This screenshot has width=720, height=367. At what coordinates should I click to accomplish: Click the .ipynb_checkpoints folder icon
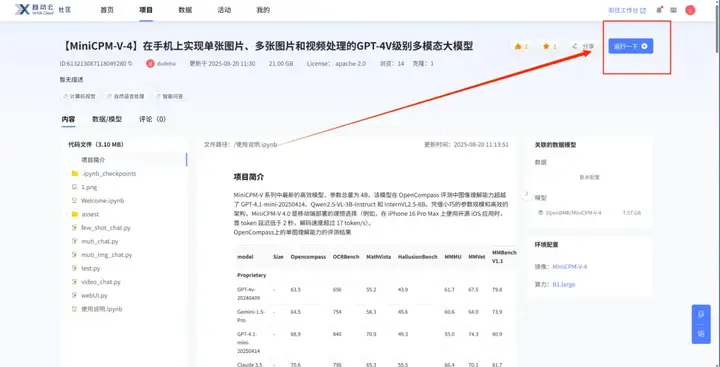[74, 174]
